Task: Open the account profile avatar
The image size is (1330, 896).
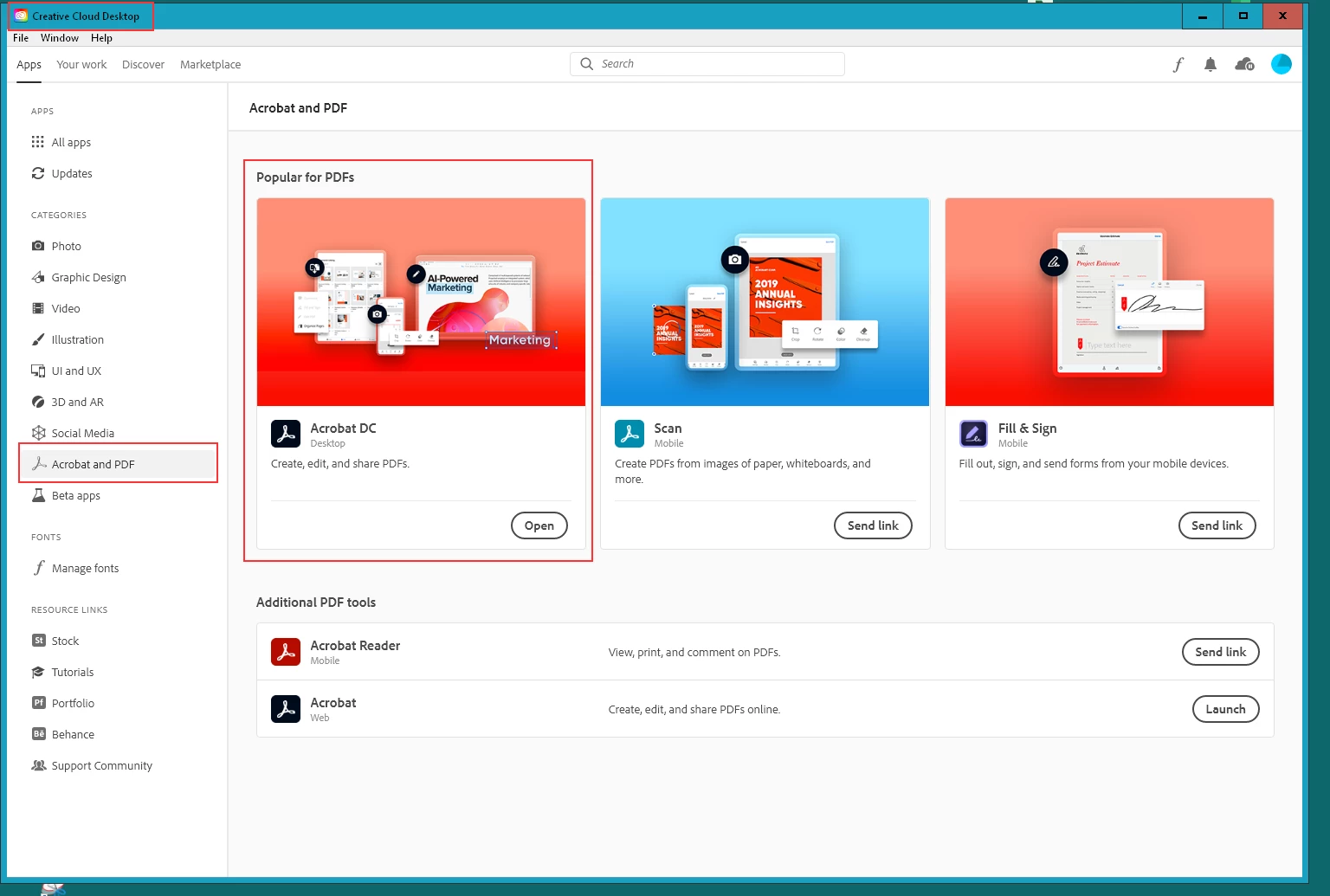Action: [x=1282, y=64]
